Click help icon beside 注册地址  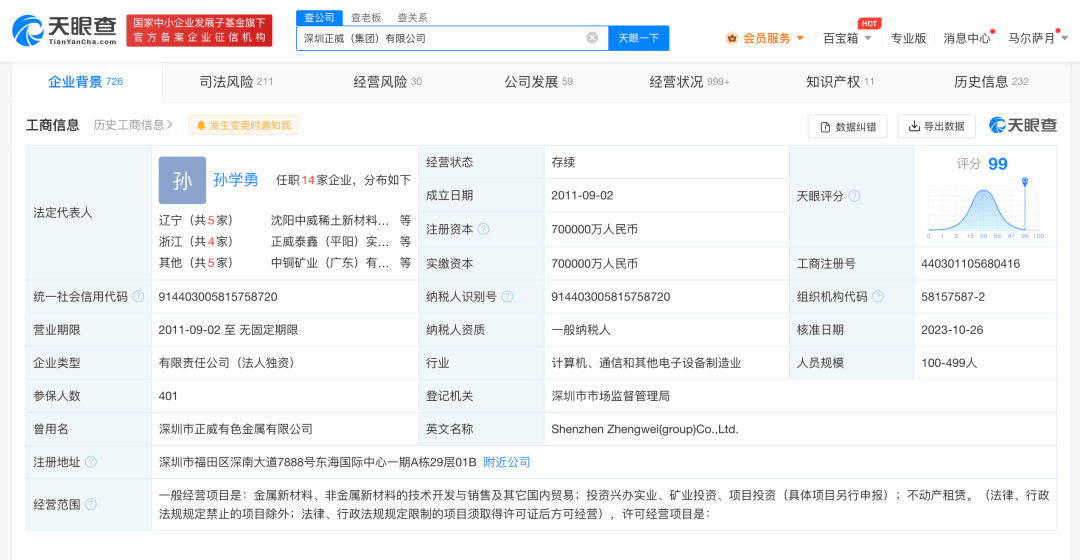coord(91,462)
